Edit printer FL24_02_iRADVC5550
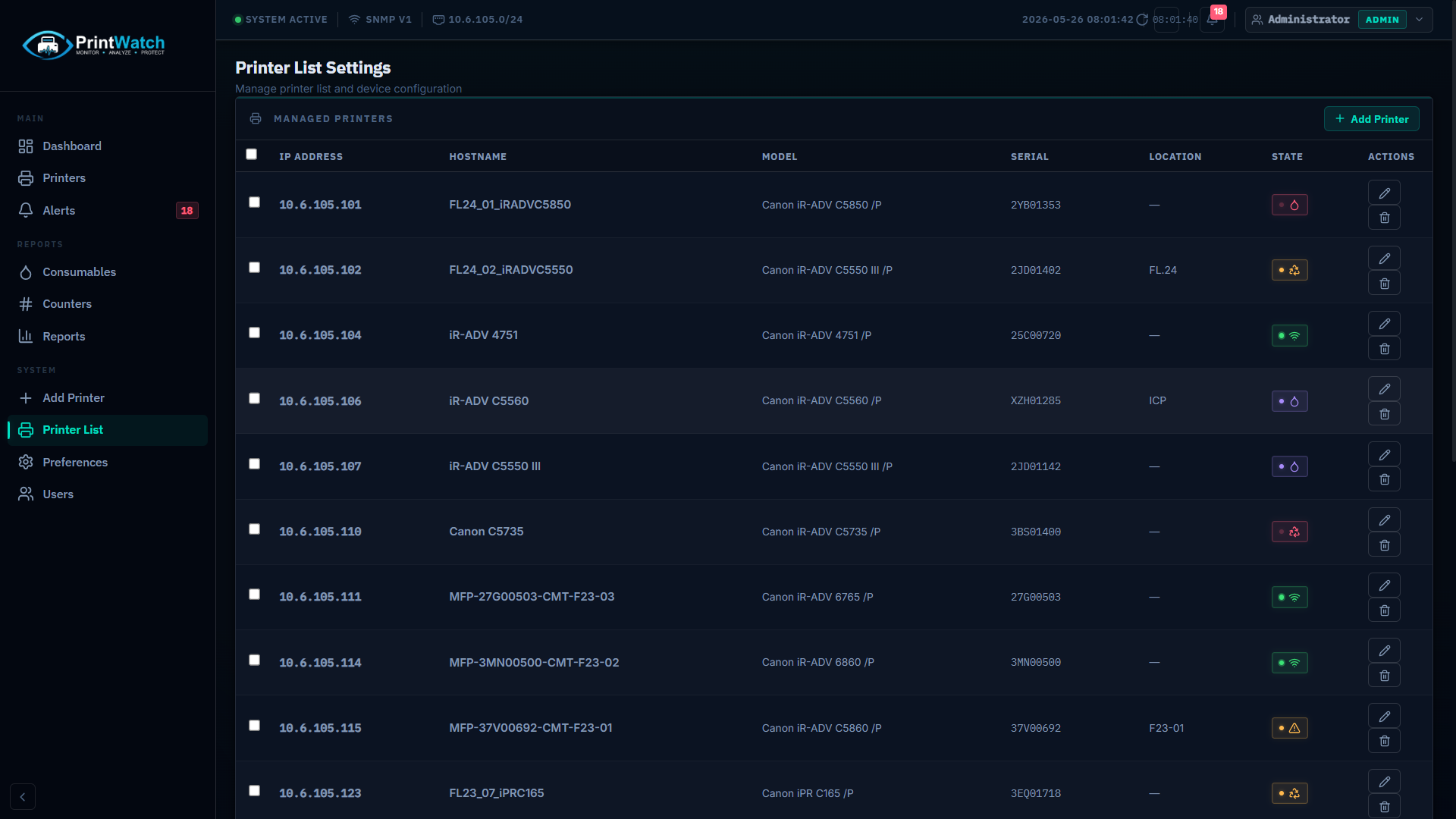The height and width of the screenshot is (819, 1456). [x=1384, y=258]
